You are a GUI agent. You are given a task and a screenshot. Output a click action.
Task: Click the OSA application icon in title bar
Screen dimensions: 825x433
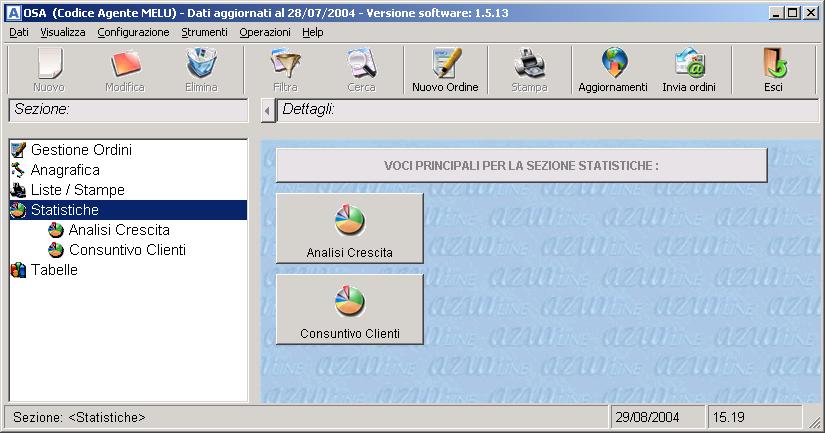[x=13, y=13]
